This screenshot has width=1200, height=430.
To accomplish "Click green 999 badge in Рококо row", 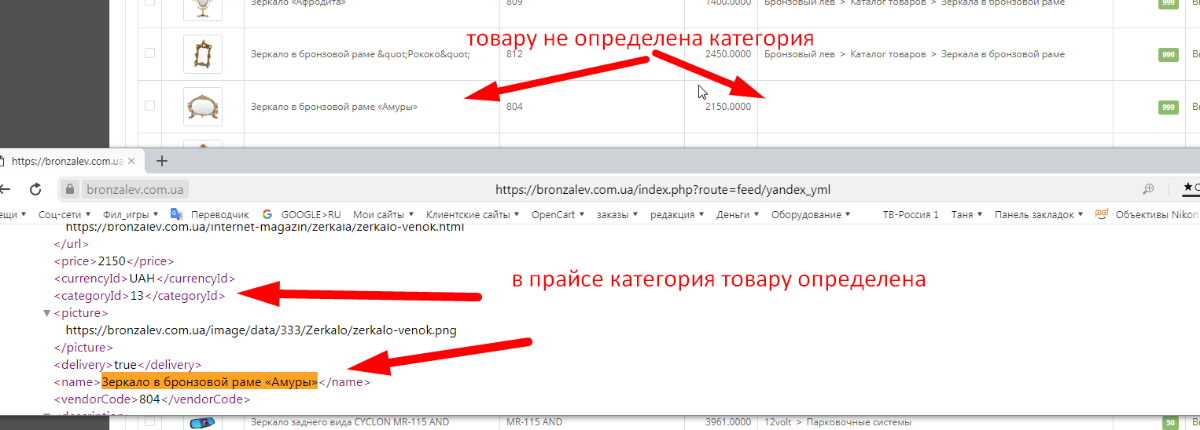I will (1166, 54).
